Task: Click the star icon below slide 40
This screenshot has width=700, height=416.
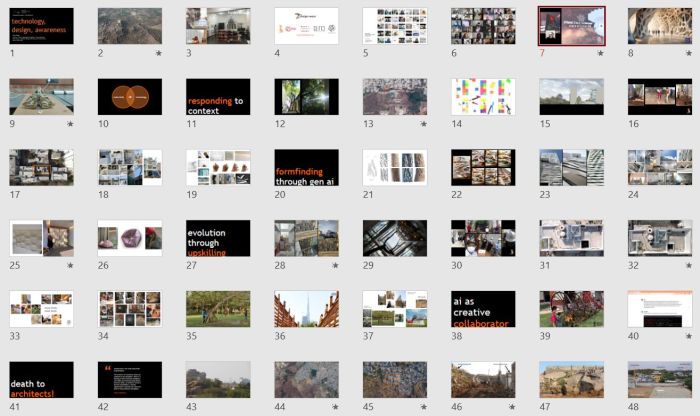Action: pos(688,337)
